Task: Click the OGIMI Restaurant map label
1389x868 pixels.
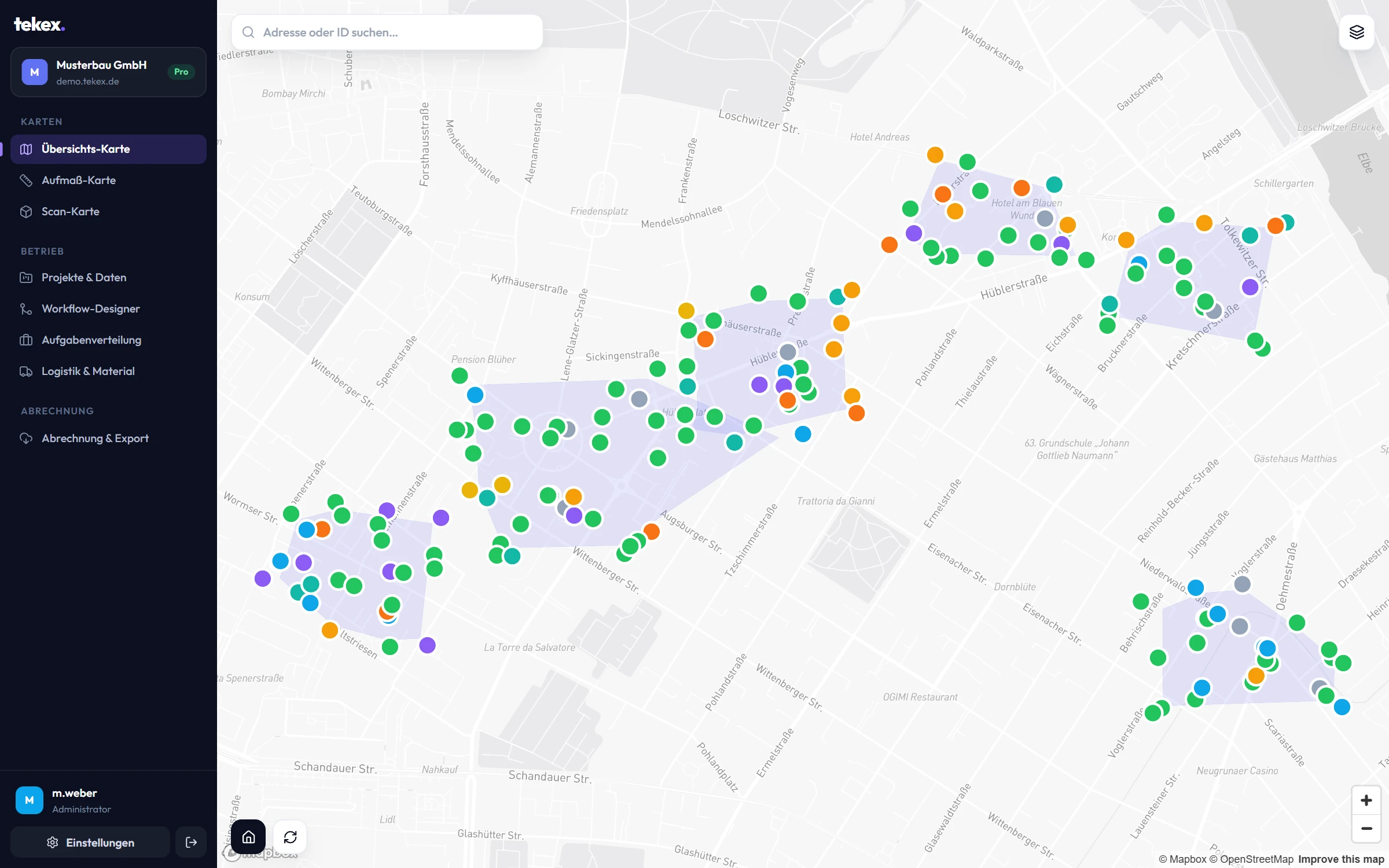Action: [x=920, y=697]
